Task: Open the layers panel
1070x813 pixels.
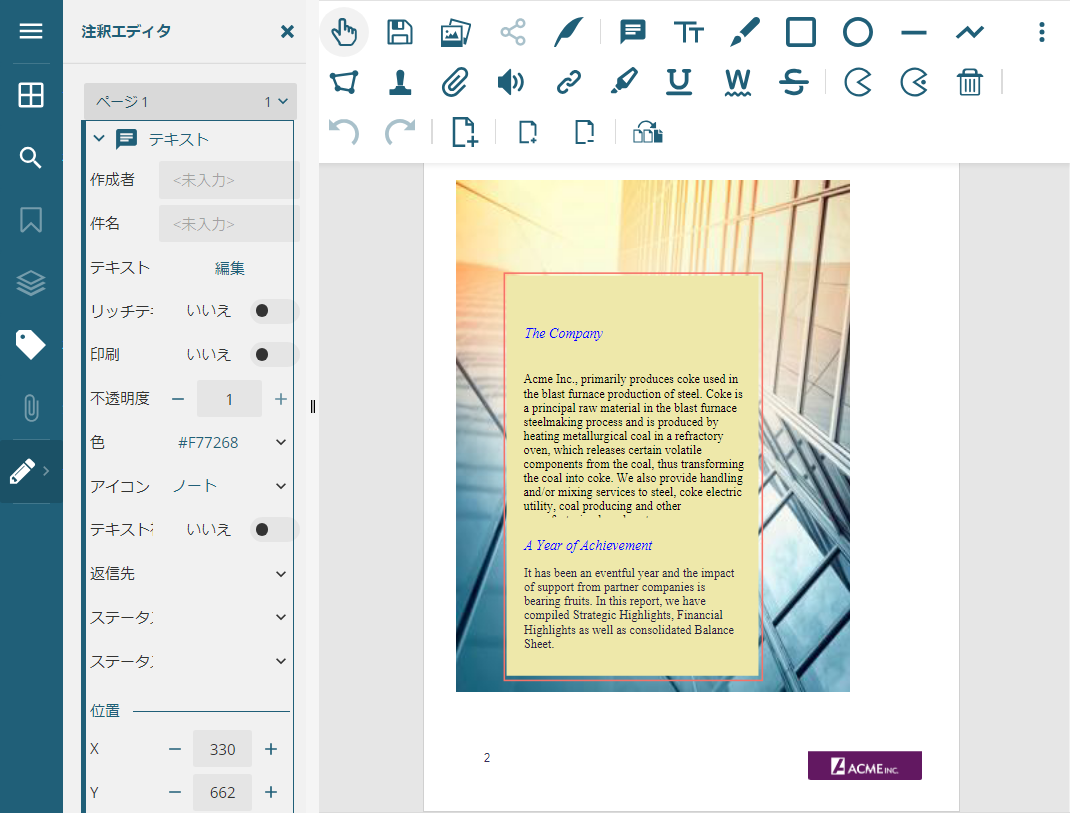Action: [x=31, y=283]
